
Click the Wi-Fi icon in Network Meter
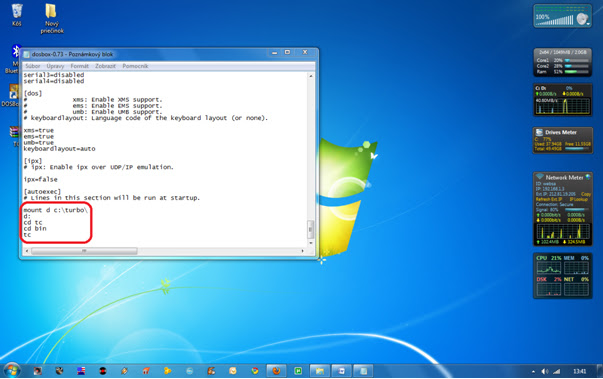tap(540, 177)
